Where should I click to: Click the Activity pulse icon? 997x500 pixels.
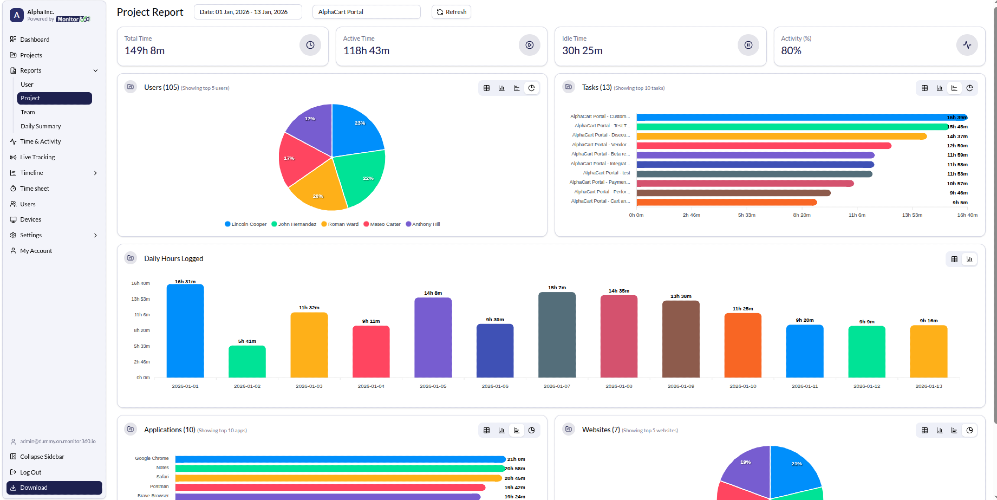[x=966, y=45]
